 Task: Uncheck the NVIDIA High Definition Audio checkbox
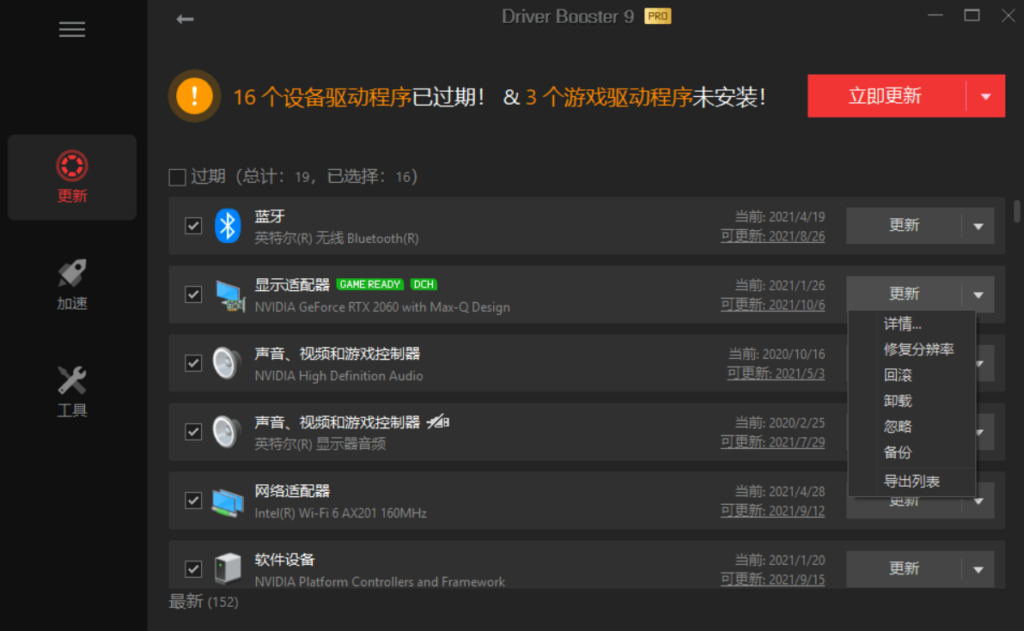pos(193,363)
